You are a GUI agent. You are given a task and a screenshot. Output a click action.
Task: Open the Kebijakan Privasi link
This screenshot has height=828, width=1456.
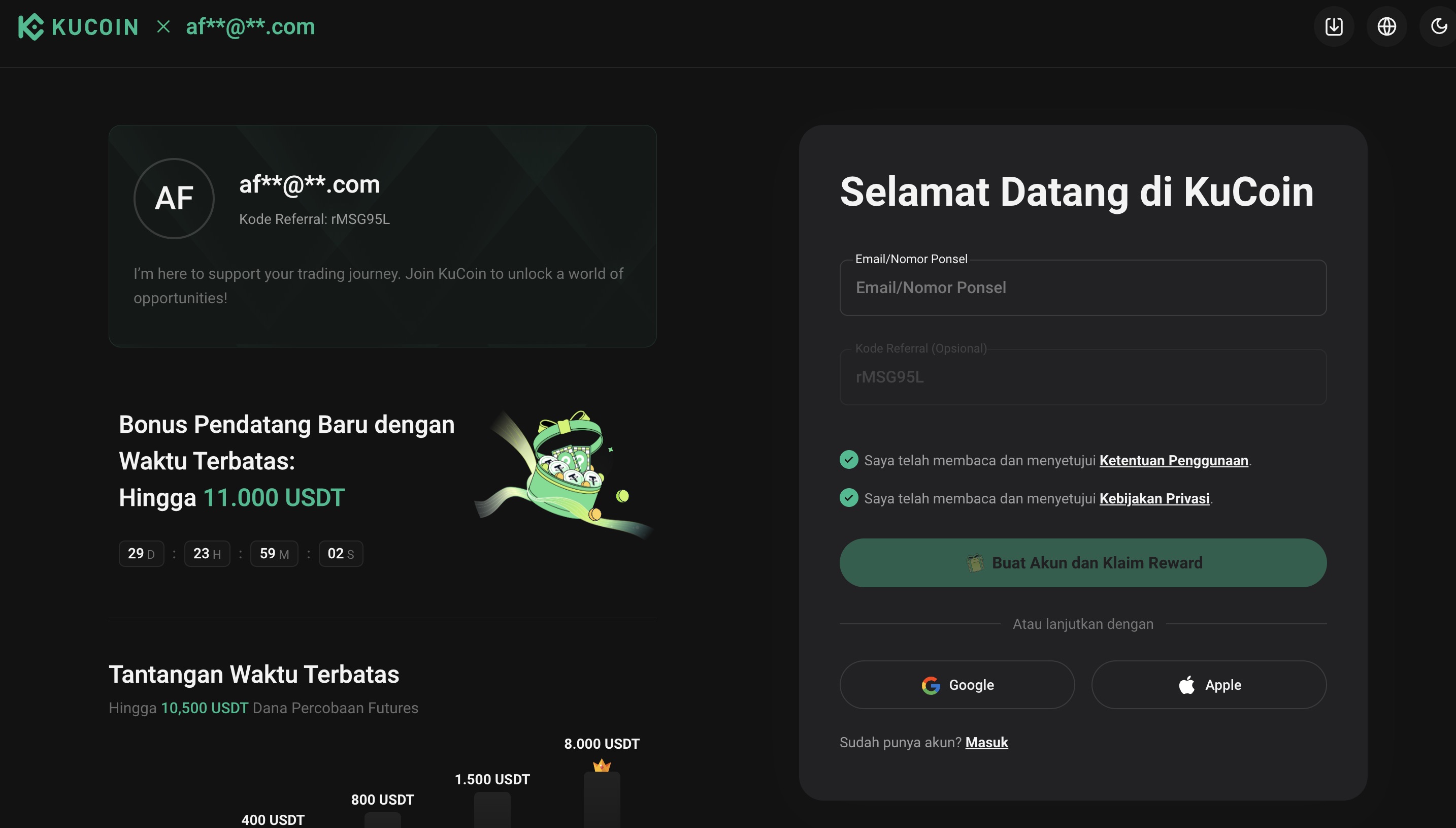click(1154, 498)
